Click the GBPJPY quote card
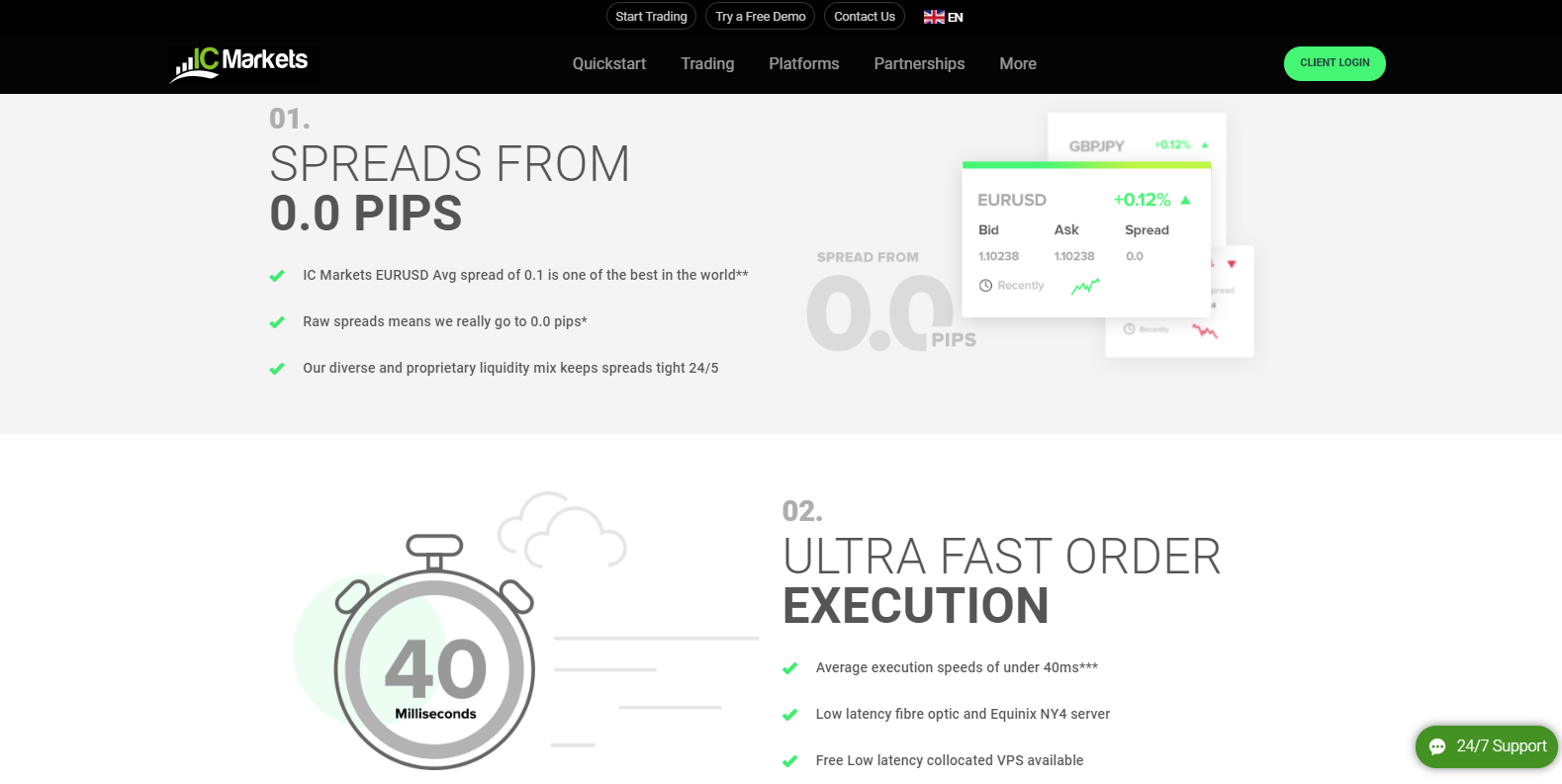This screenshot has height=784, width=1562. (x=1136, y=140)
